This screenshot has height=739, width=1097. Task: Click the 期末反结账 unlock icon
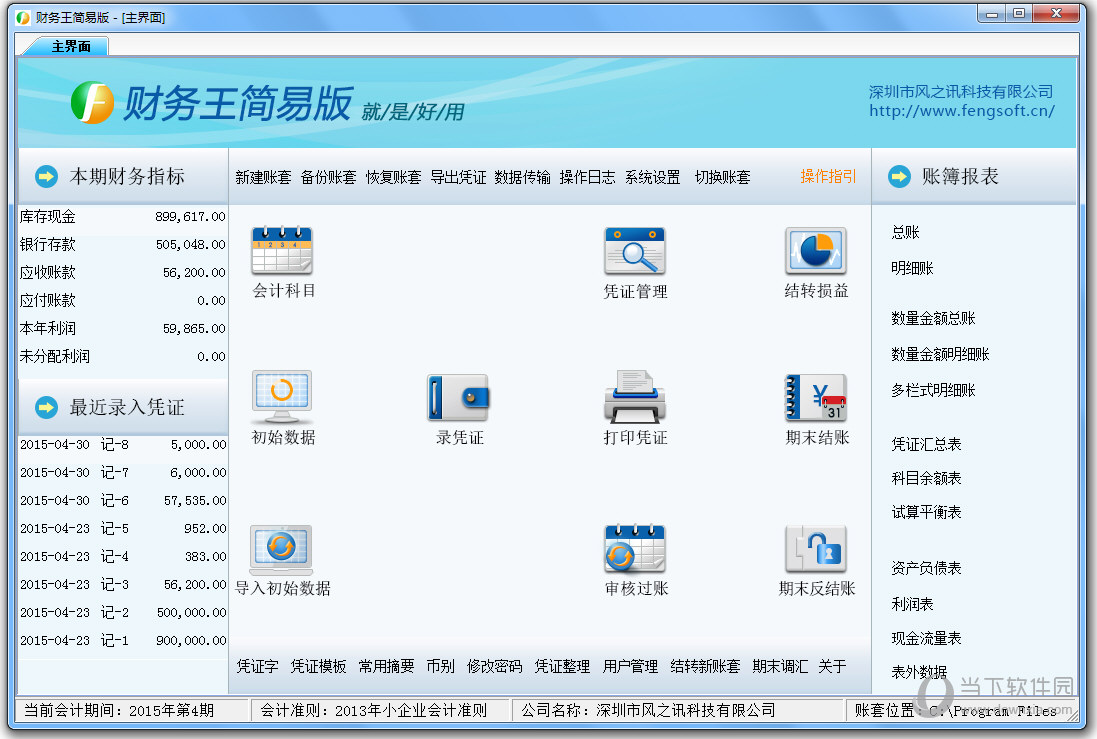(x=816, y=549)
